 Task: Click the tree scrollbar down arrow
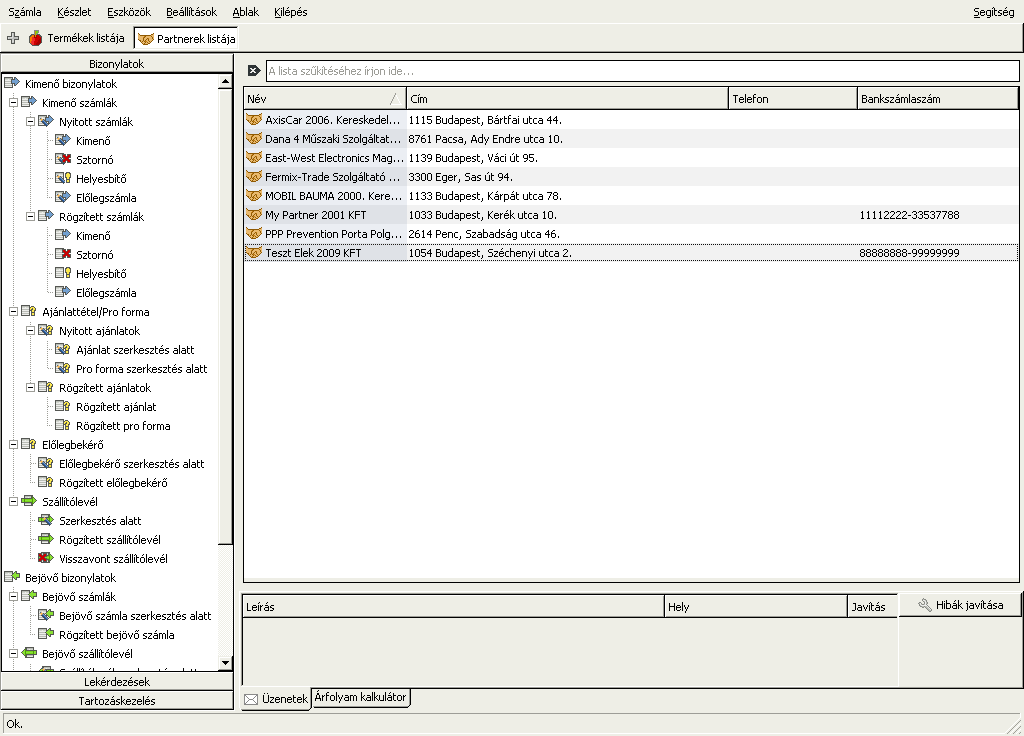225,663
